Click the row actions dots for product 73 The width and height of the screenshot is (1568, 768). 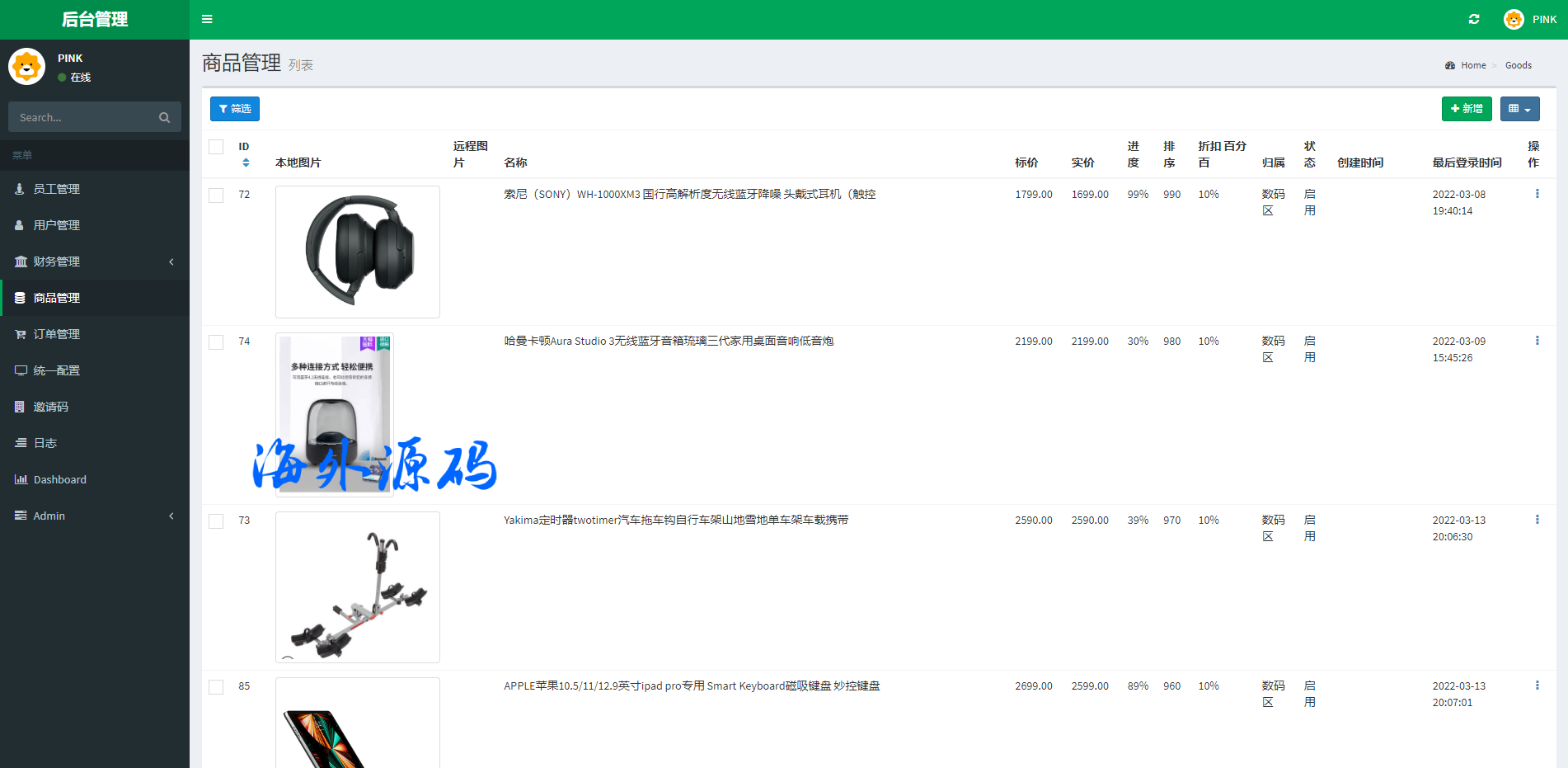click(x=1537, y=520)
